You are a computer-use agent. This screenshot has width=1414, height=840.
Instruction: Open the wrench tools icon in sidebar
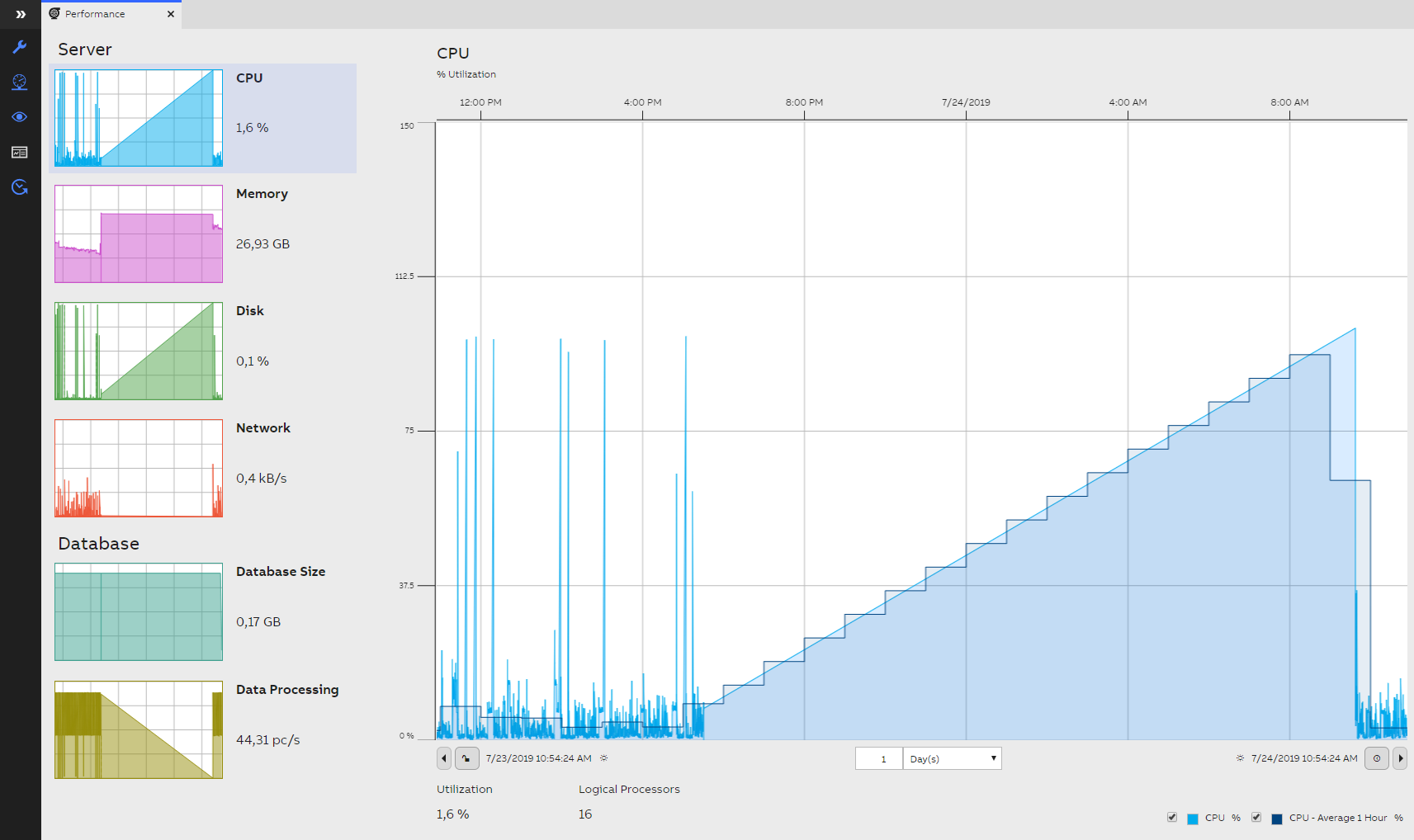click(20, 47)
